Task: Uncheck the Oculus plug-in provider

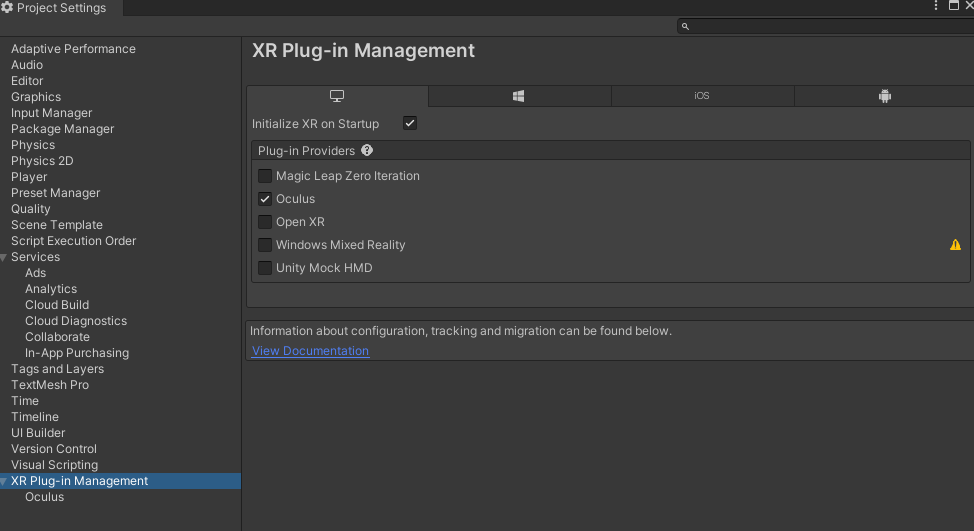Action: pos(265,199)
